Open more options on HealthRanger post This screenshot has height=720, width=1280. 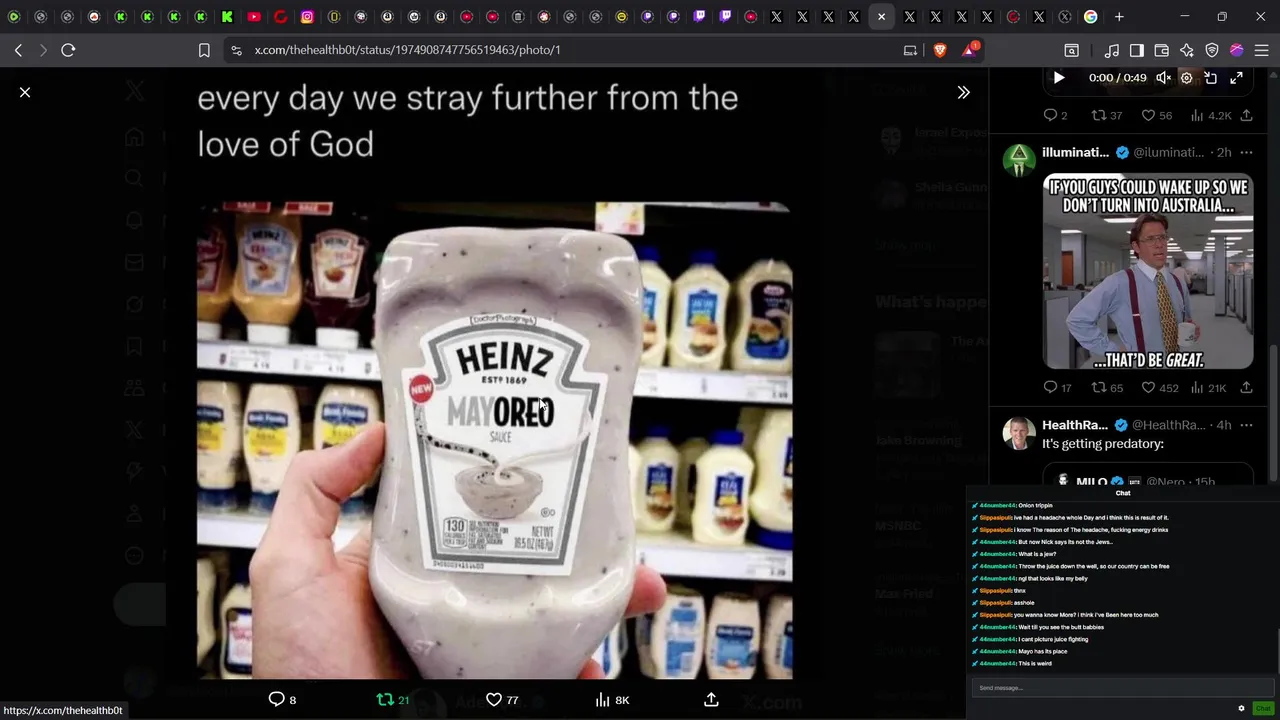coord(1246,425)
